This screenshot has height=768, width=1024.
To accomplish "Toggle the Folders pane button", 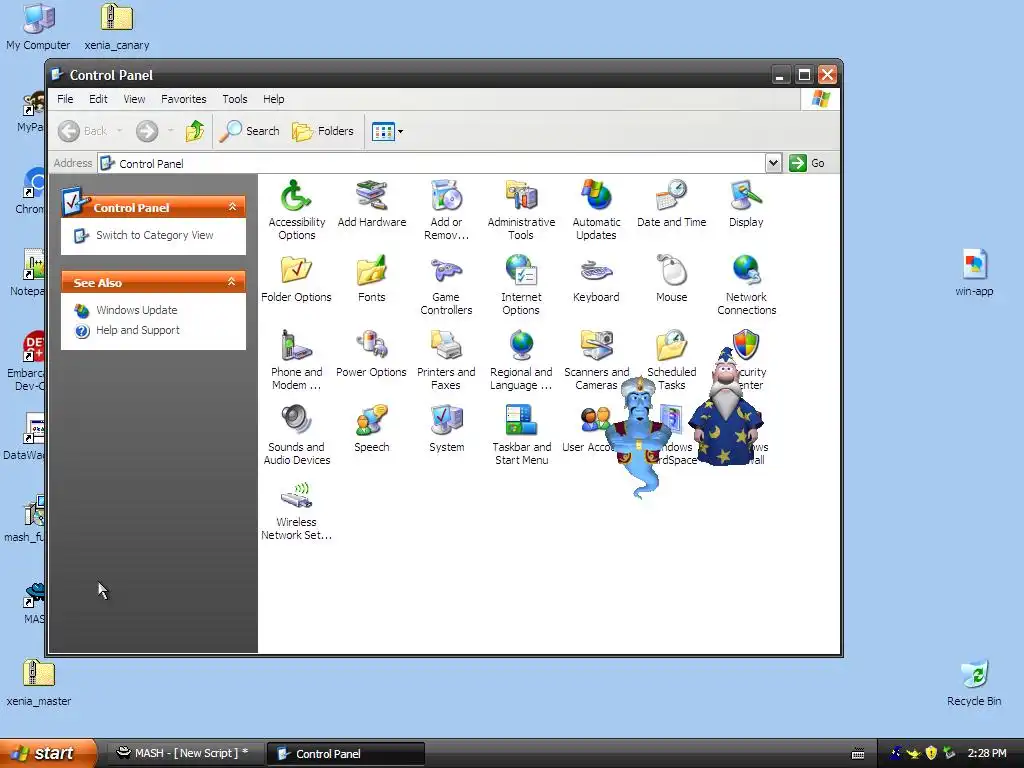I will (x=323, y=131).
